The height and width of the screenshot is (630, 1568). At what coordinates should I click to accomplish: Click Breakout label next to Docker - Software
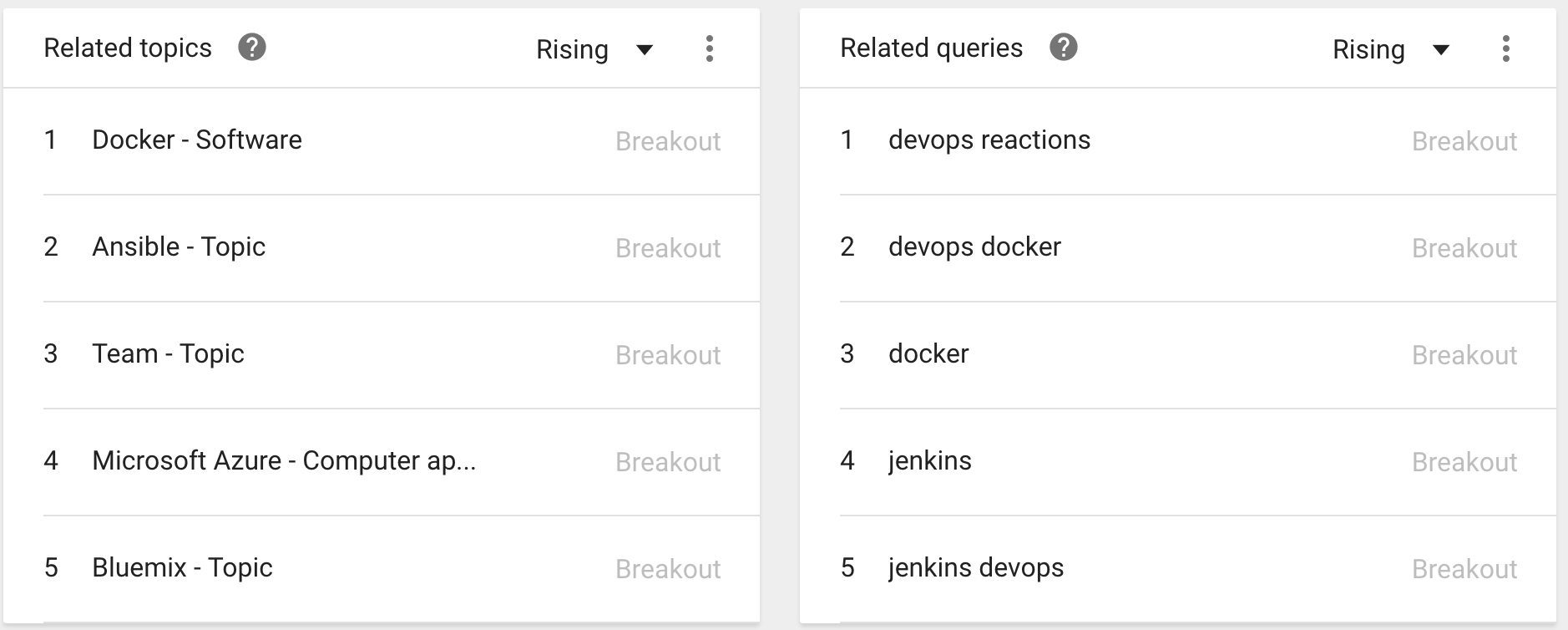(x=668, y=141)
